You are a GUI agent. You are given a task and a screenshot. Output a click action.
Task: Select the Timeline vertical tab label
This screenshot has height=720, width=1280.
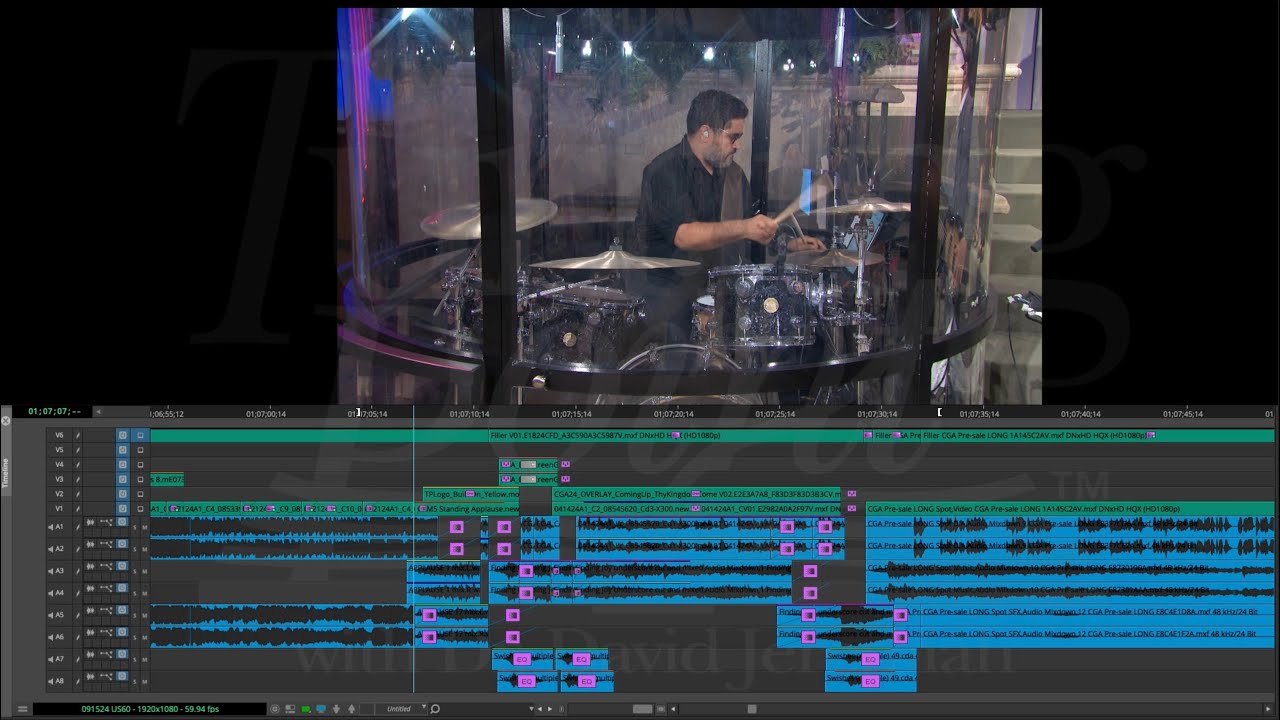click(x=5, y=472)
